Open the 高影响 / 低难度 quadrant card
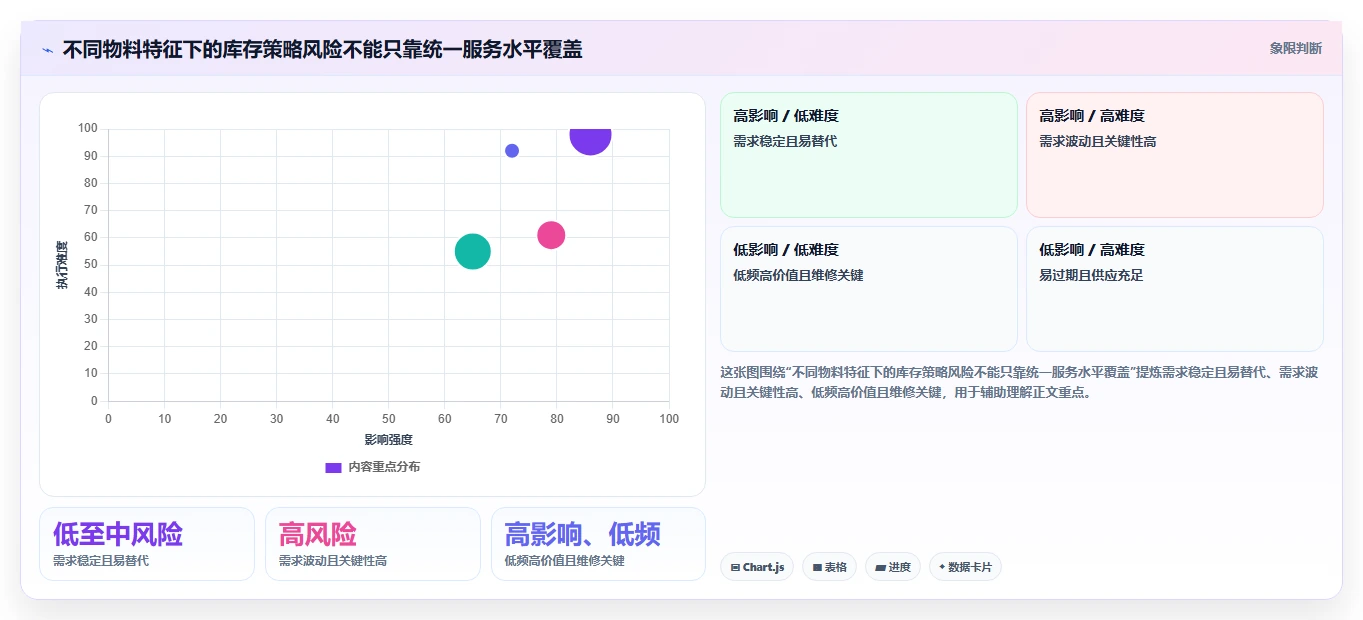 (x=868, y=154)
